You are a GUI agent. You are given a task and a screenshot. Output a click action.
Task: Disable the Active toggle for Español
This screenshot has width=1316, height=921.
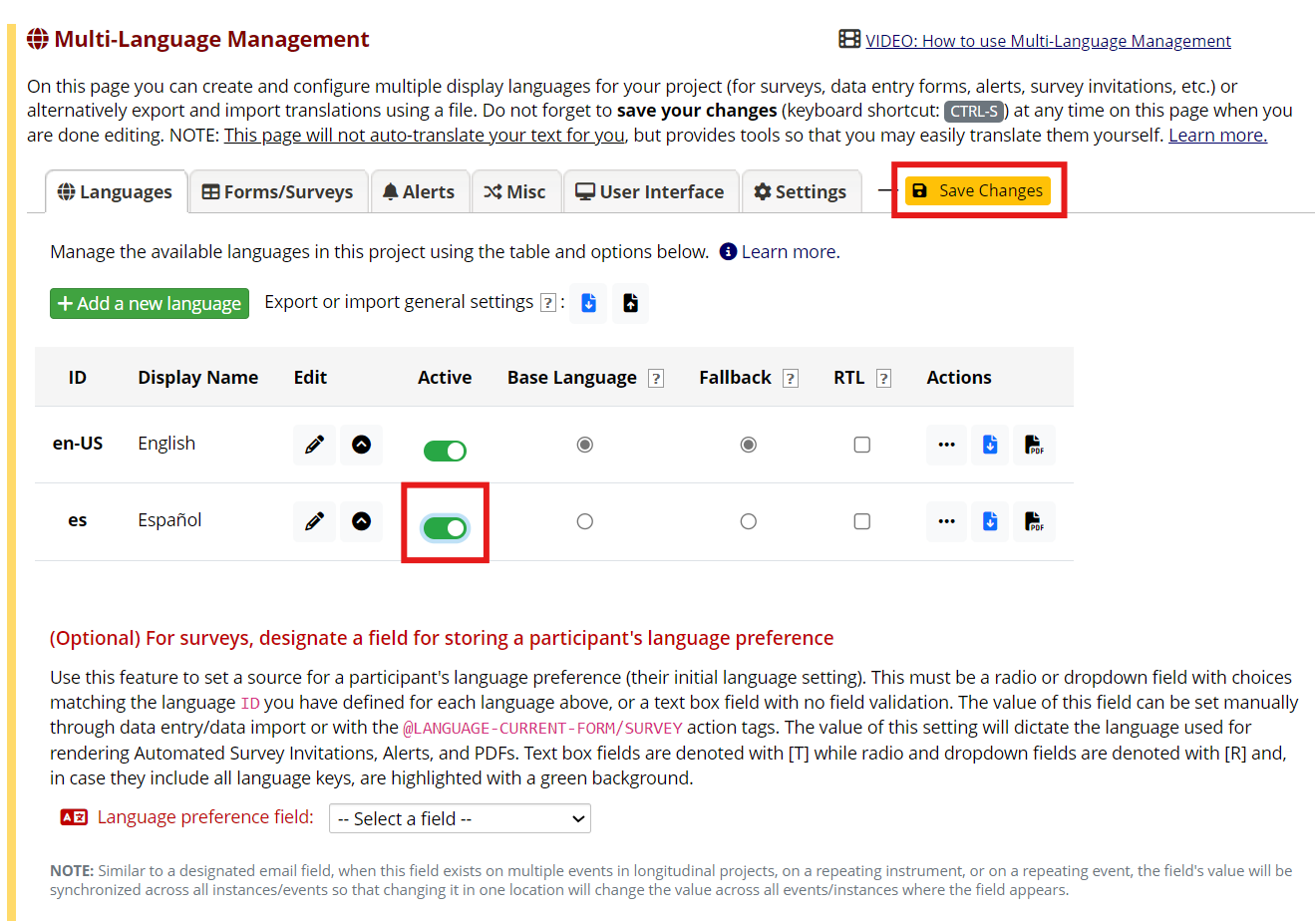[x=445, y=526]
